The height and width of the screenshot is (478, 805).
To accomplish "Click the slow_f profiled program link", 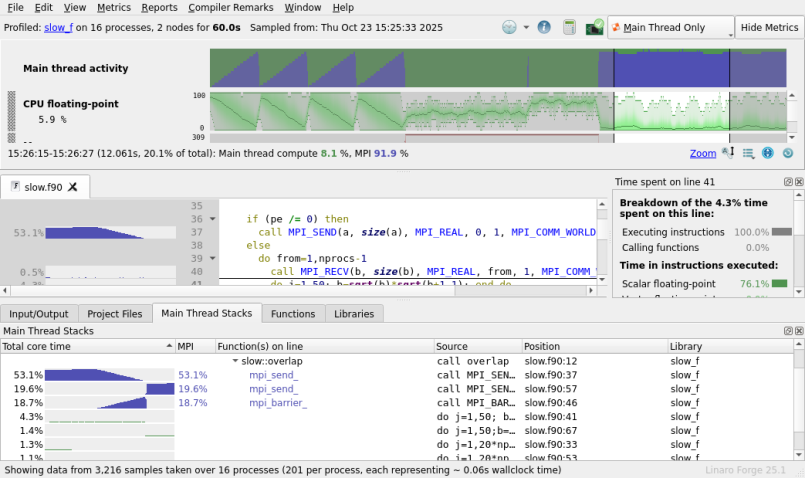I will tap(57, 27).
